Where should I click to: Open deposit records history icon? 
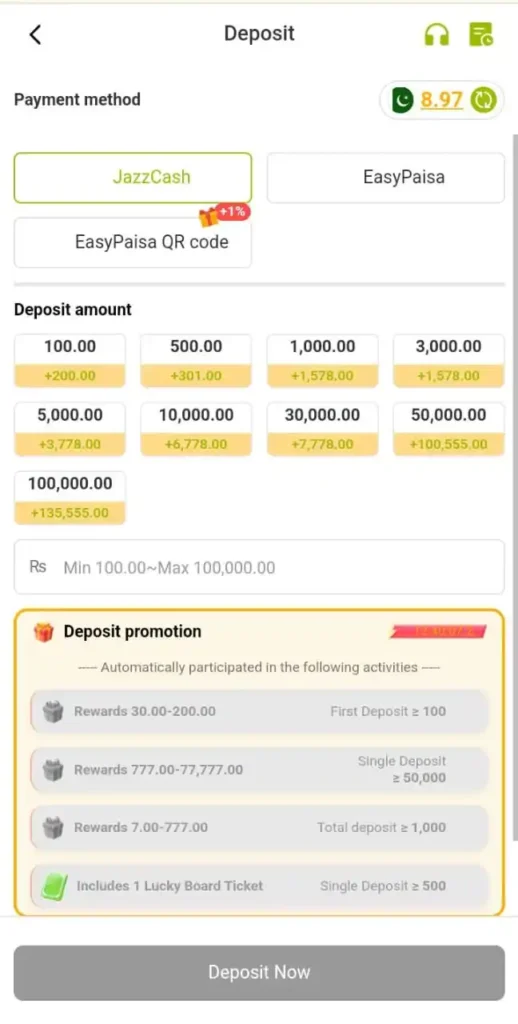click(x=481, y=34)
